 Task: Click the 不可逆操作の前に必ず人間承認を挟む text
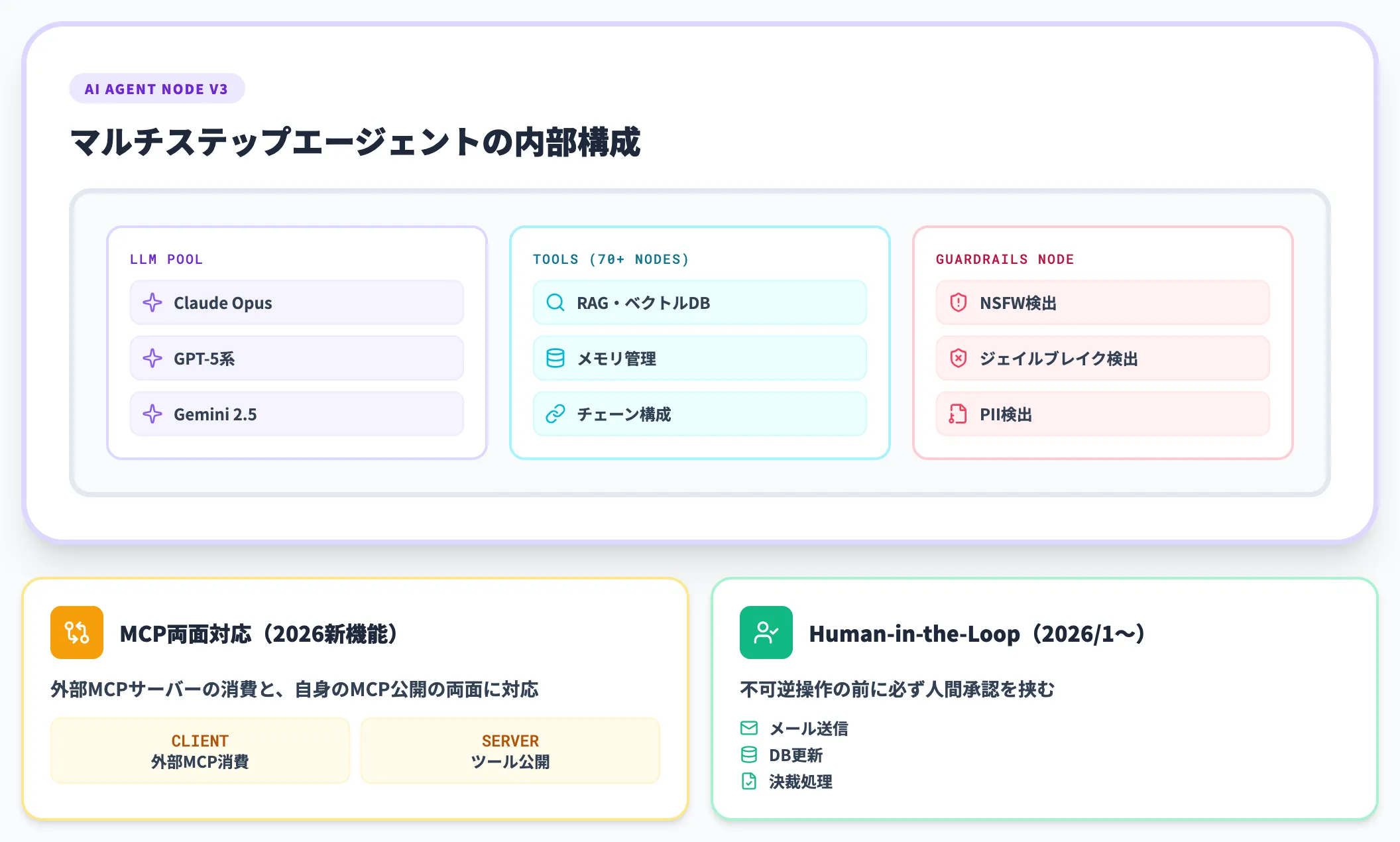click(x=898, y=690)
